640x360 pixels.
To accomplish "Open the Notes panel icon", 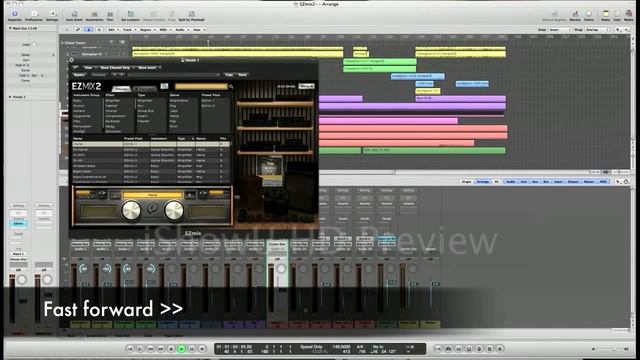I will [605, 16].
